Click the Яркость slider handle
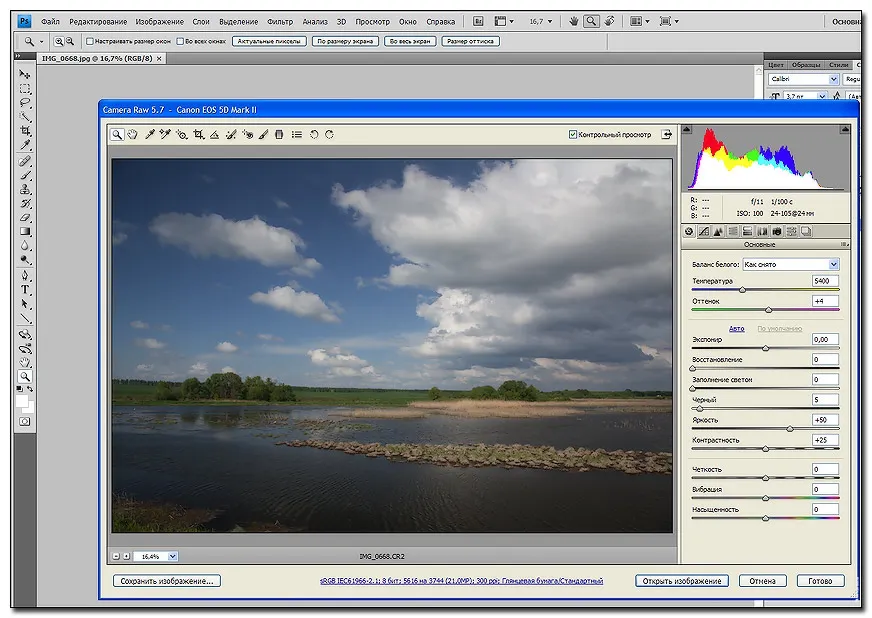872x618 pixels. (790, 429)
